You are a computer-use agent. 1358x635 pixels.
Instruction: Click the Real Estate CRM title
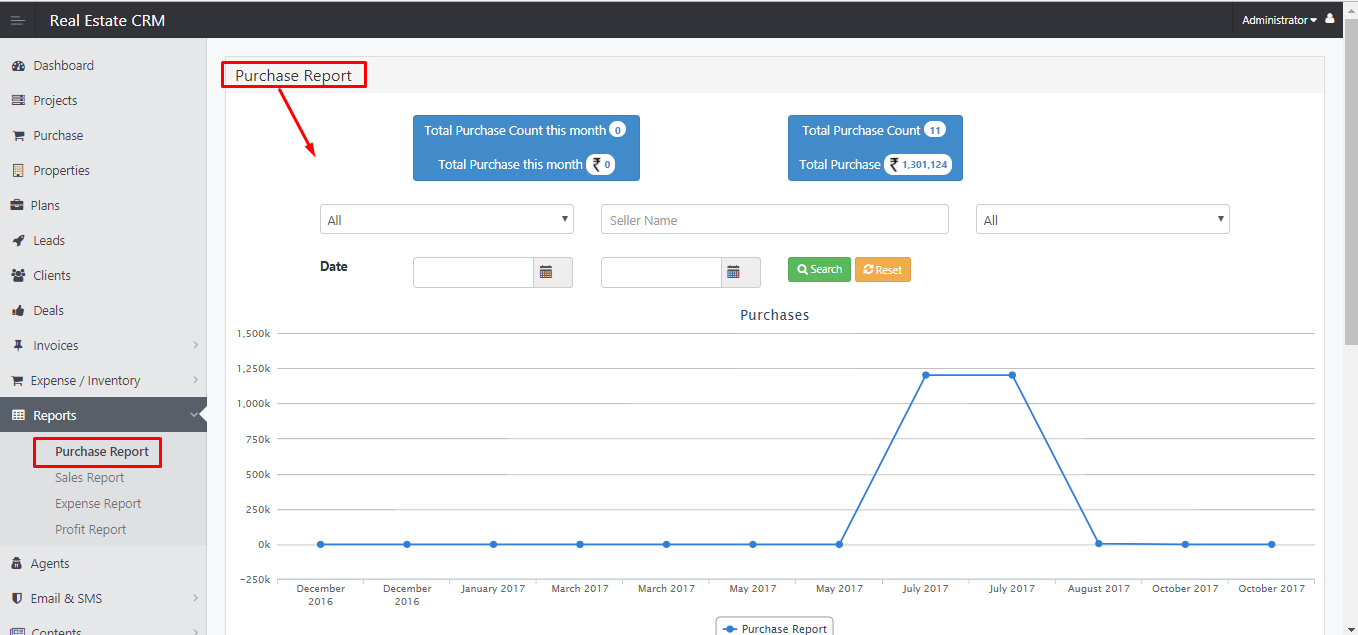click(x=107, y=20)
